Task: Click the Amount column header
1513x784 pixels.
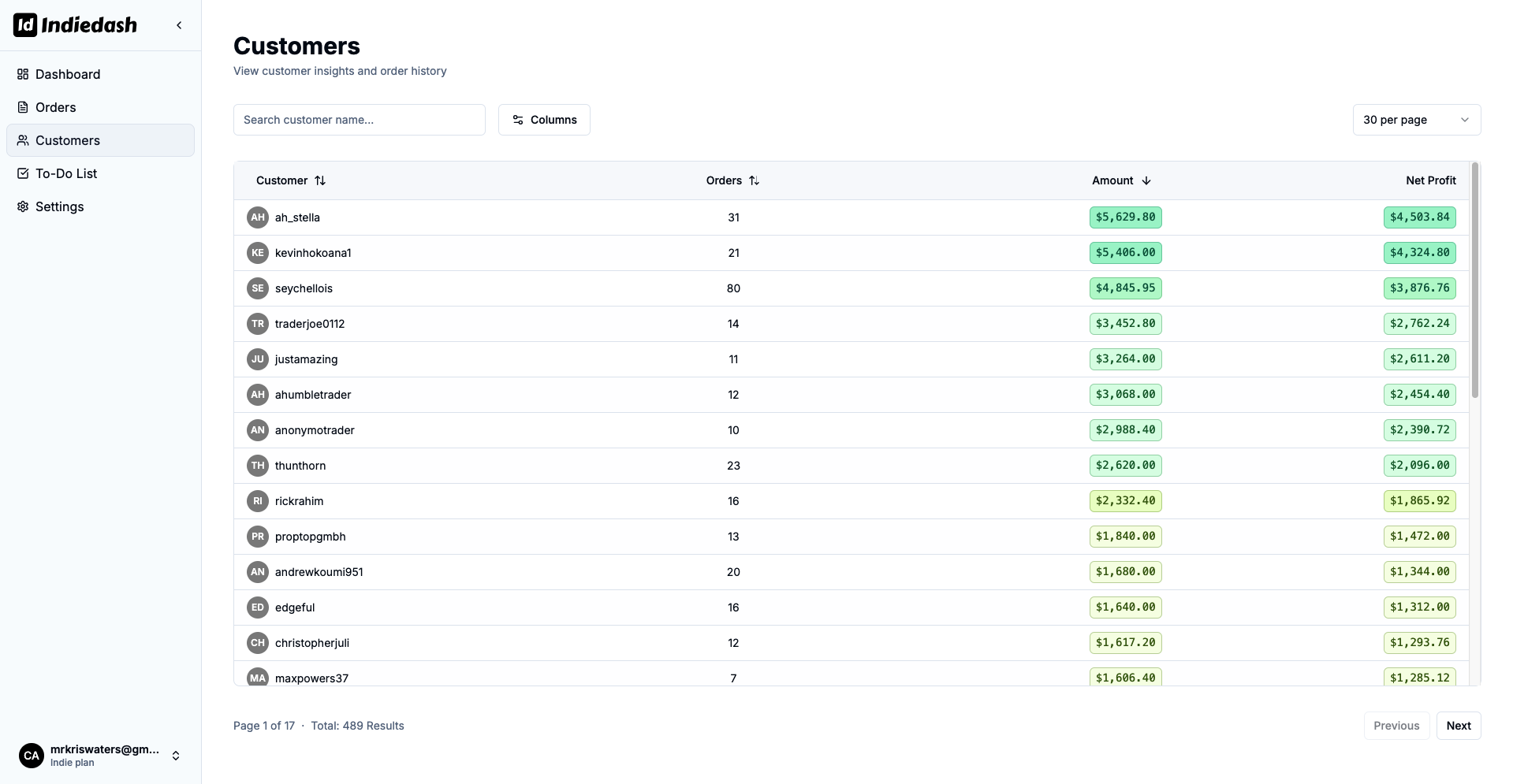Action: point(1122,180)
